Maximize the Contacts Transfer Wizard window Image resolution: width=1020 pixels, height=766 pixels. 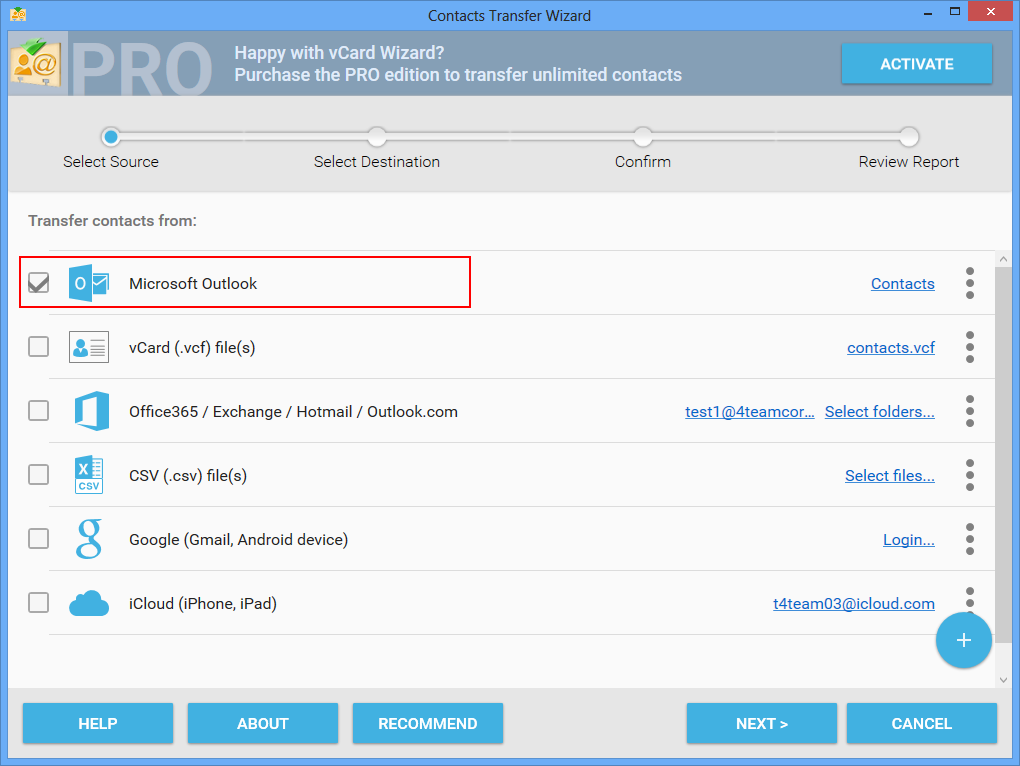click(955, 11)
